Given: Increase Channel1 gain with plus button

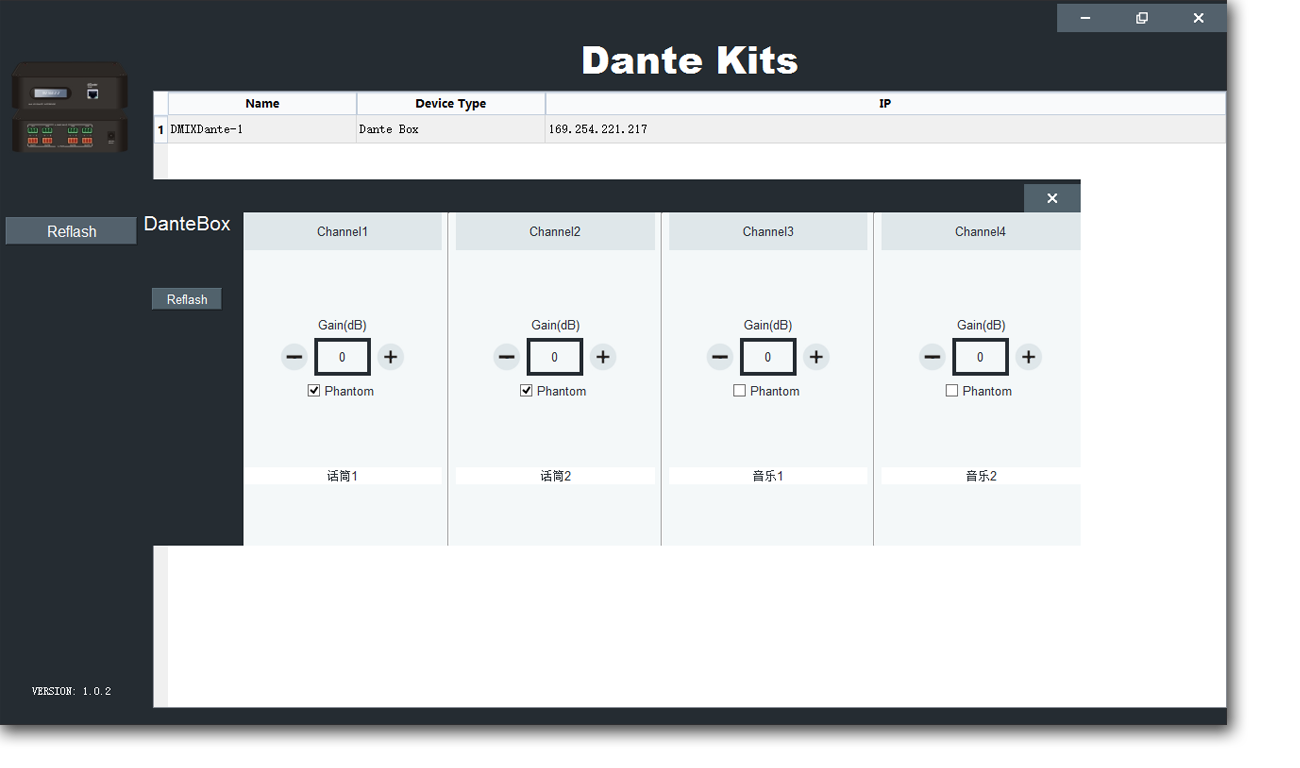Looking at the screenshot, I should [x=390, y=357].
